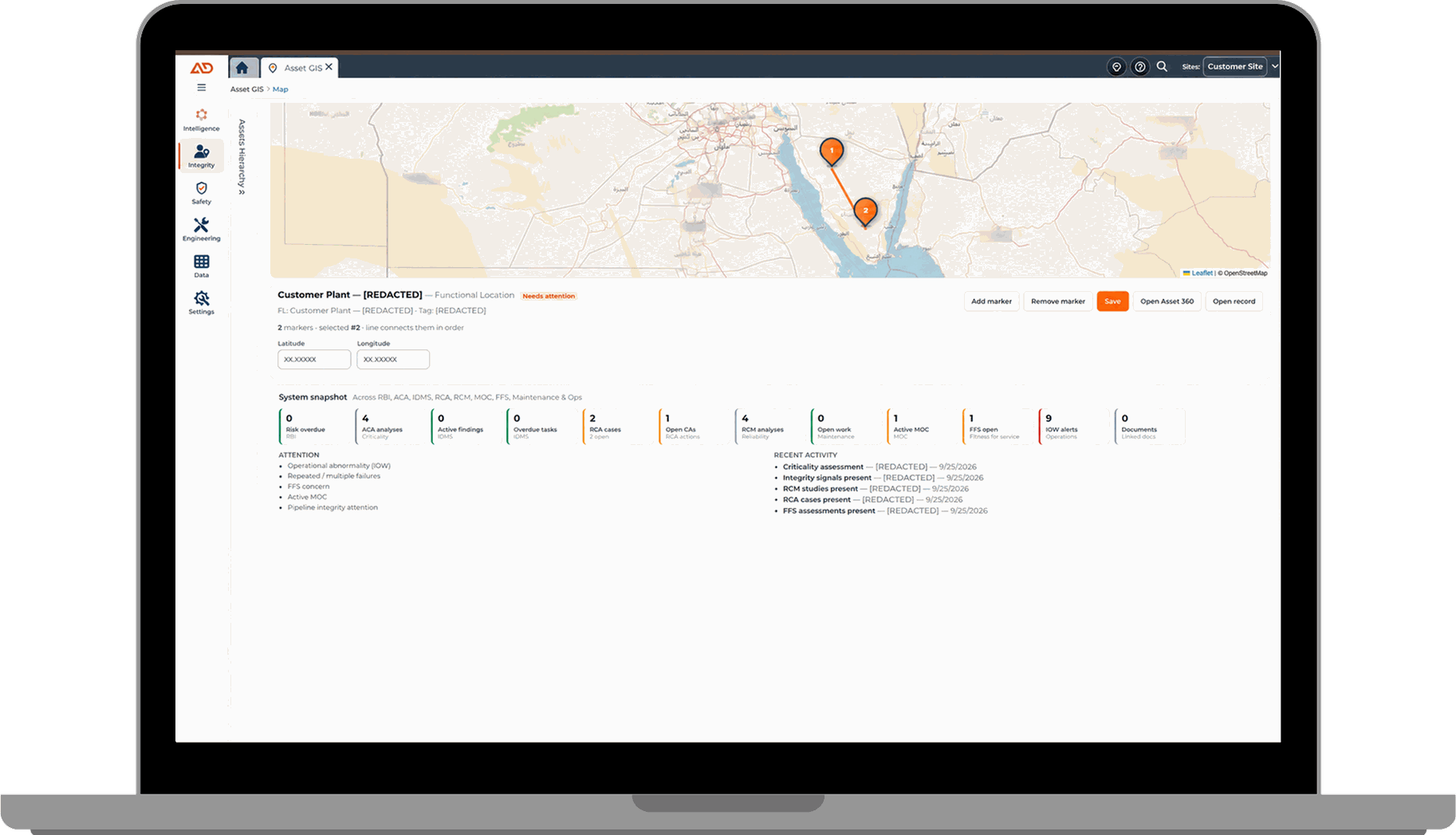Open the Engineering module
This screenshot has width=1456, height=835.
202,230
